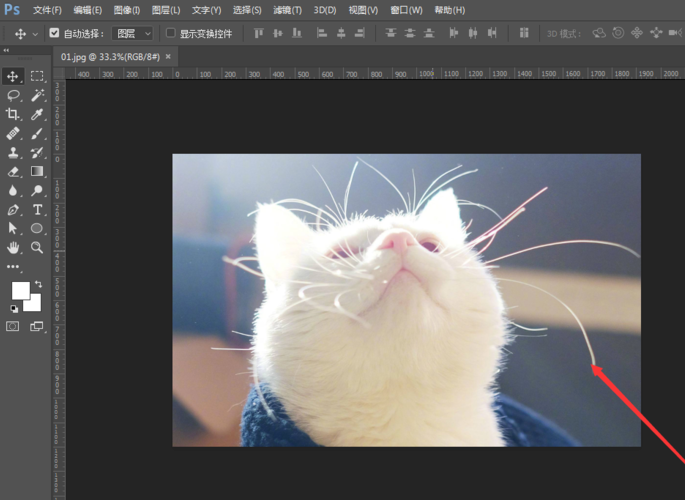Select the Magic Wand tool
The width and height of the screenshot is (685, 500).
[x=38, y=95]
